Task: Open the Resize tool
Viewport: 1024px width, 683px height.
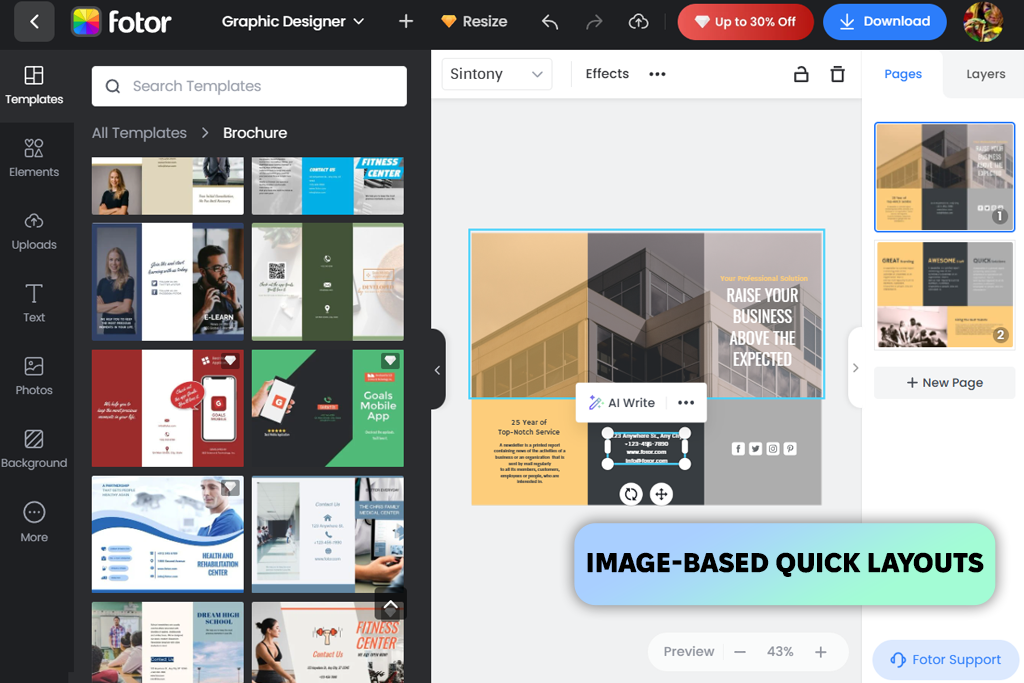Action: pos(474,22)
